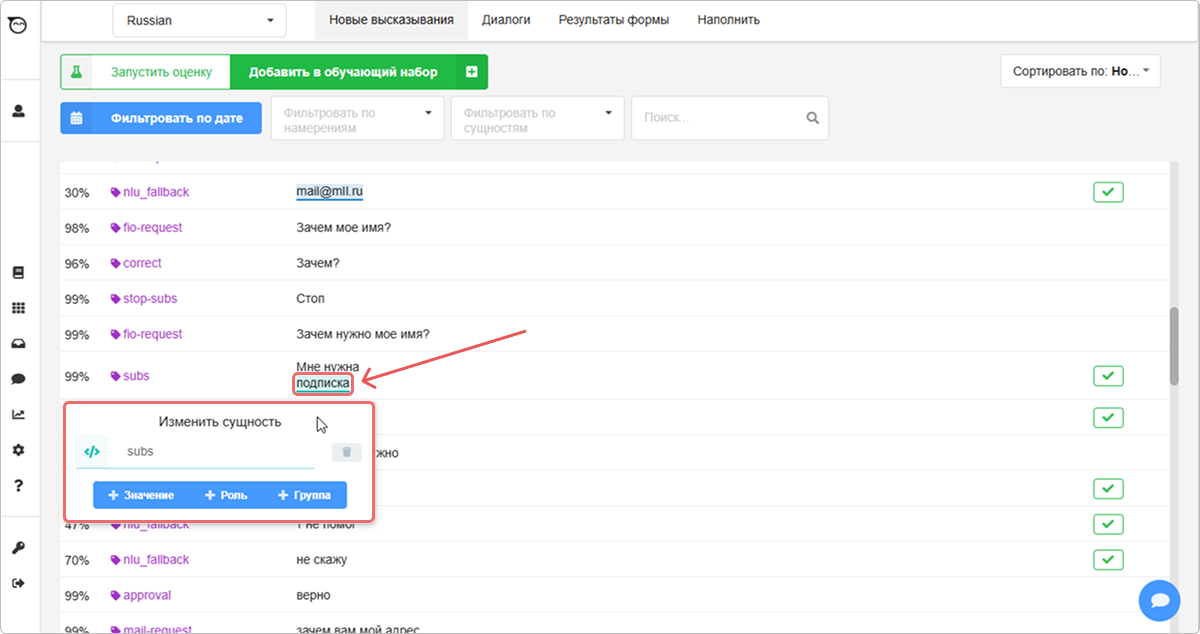This screenshot has height=634, width=1200.
Task: Open the Russian language dropdown
Action: (x=199, y=20)
